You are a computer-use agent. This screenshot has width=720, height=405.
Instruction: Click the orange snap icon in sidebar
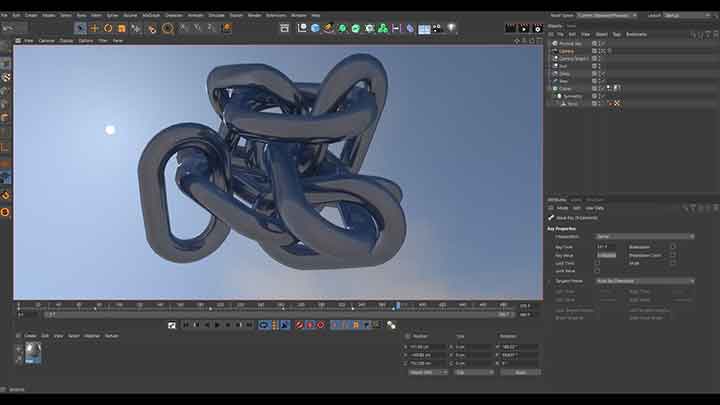[x=6, y=196]
